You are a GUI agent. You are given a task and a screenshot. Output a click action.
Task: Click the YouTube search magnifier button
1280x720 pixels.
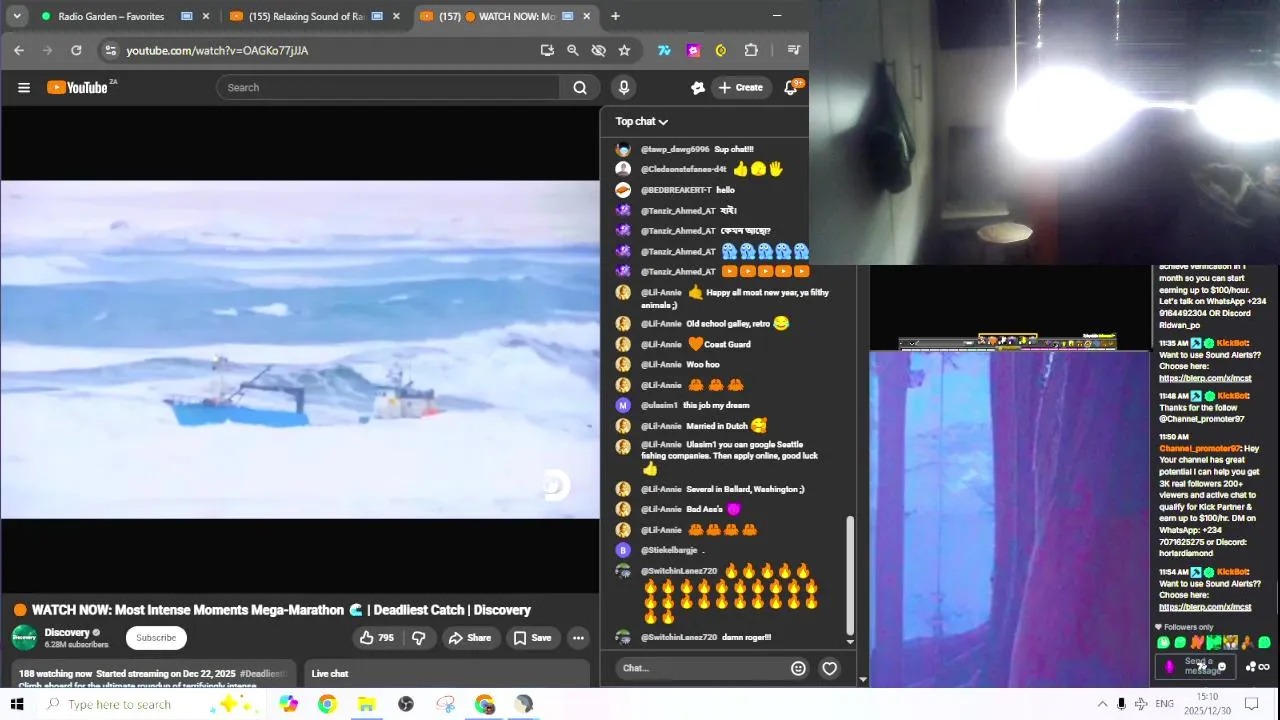pyautogui.click(x=580, y=88)
